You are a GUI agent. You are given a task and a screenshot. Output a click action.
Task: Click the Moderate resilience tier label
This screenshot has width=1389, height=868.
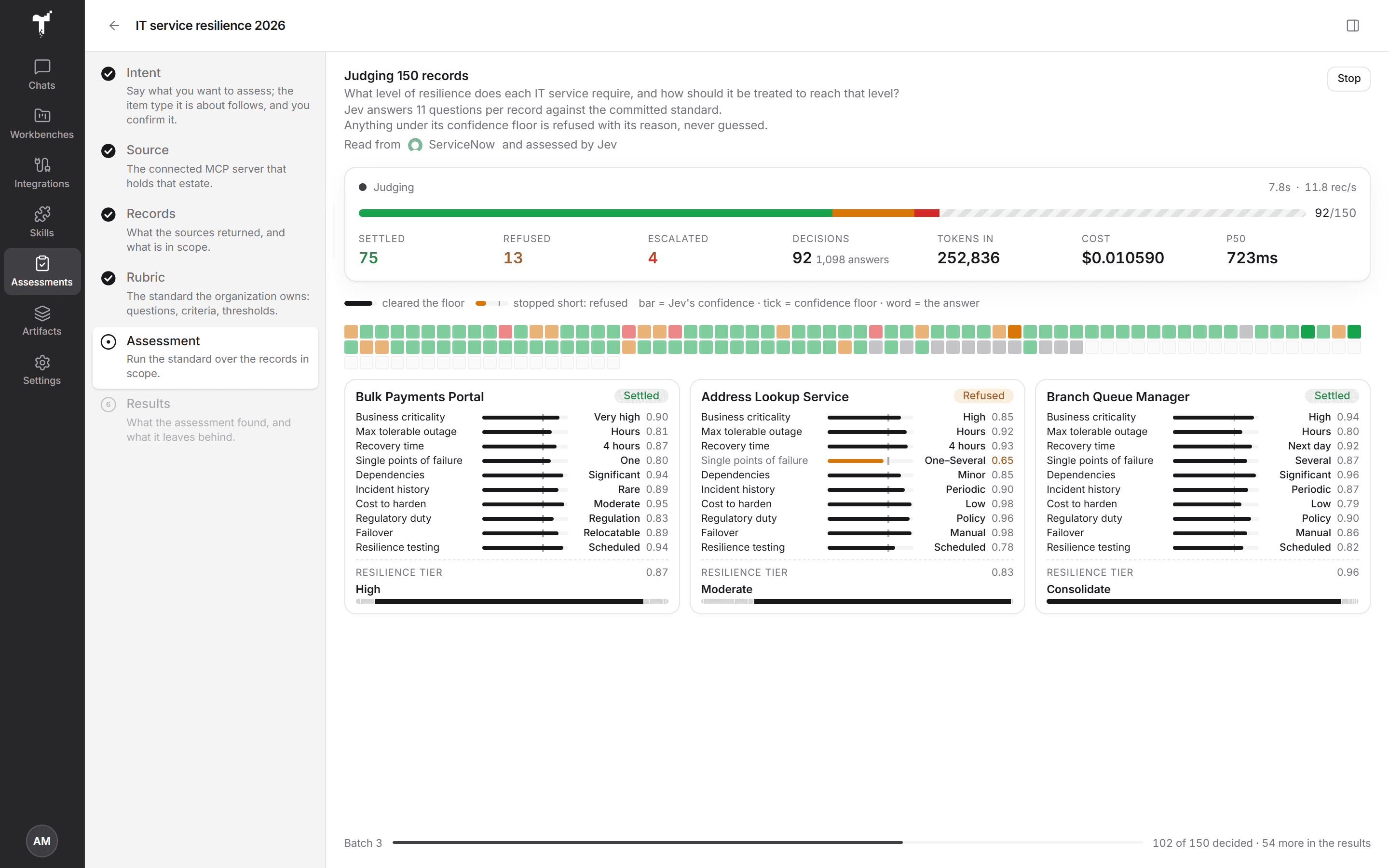(727, 589)
